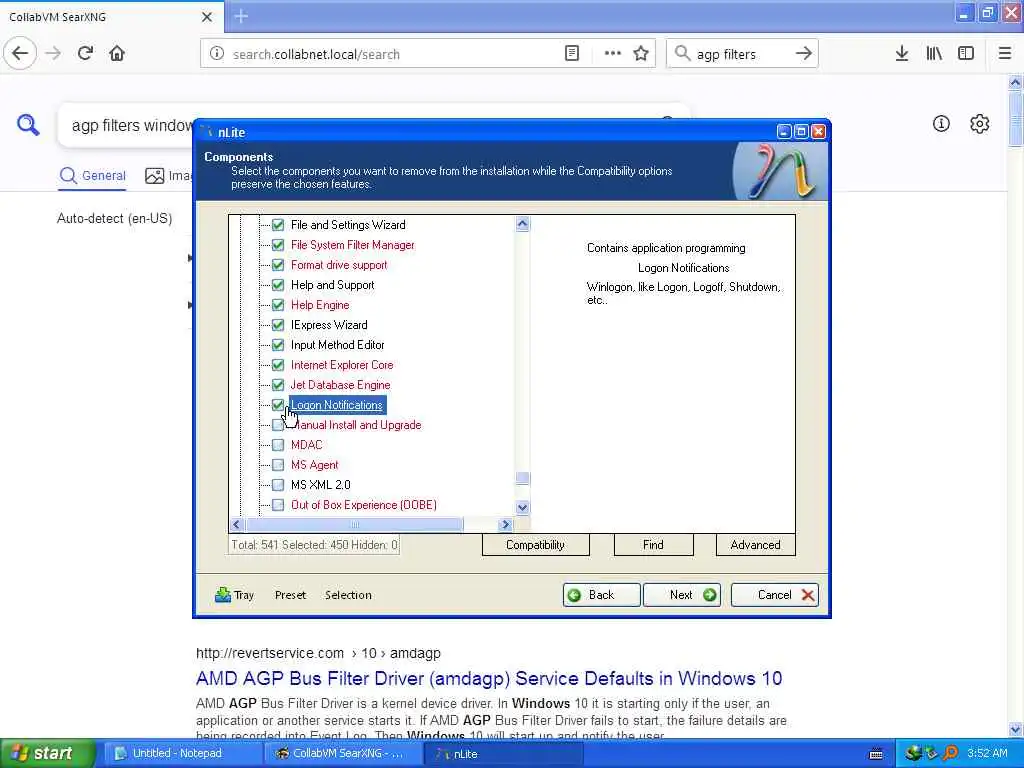Open Advanced component options
1024x768 pixels.
pyautogui.click(x=756, y=545)
